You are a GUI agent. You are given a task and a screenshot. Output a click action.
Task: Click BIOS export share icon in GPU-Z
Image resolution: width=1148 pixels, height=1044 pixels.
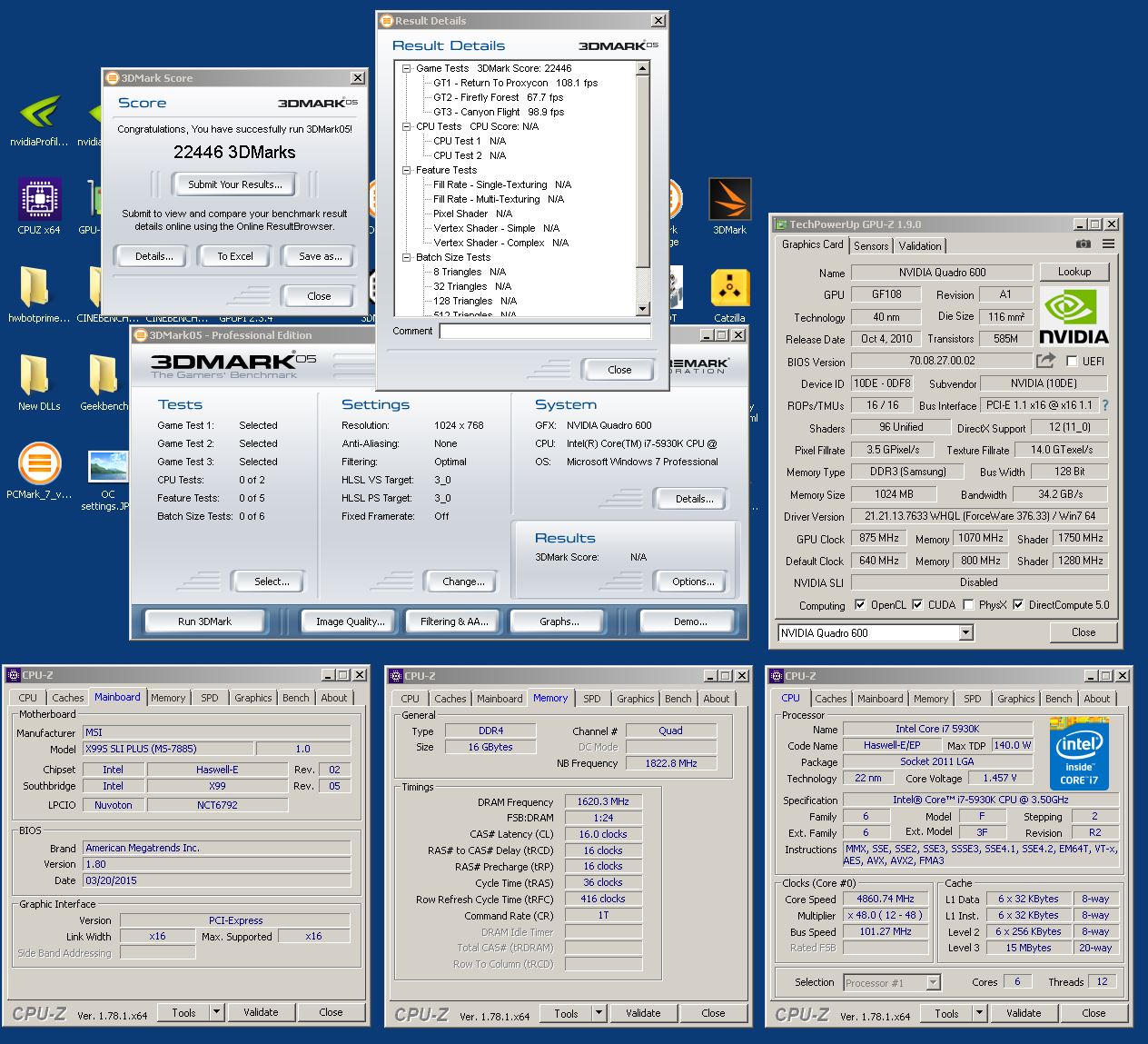pyautogui.click(x=1045, y=361)
